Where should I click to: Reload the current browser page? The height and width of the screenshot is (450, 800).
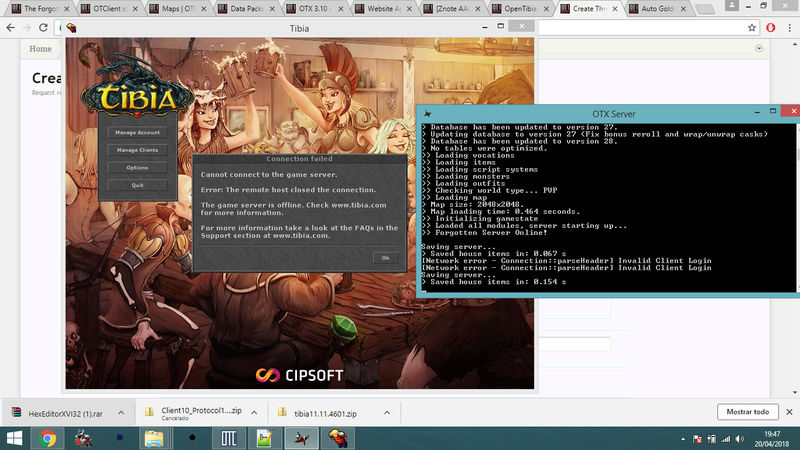coord(43,28)
